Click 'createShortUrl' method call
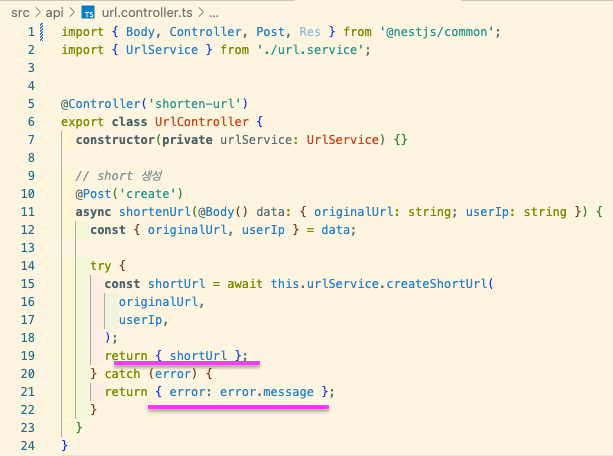The height and width of the screenshot is (456, 613). [x=437, y=284]
